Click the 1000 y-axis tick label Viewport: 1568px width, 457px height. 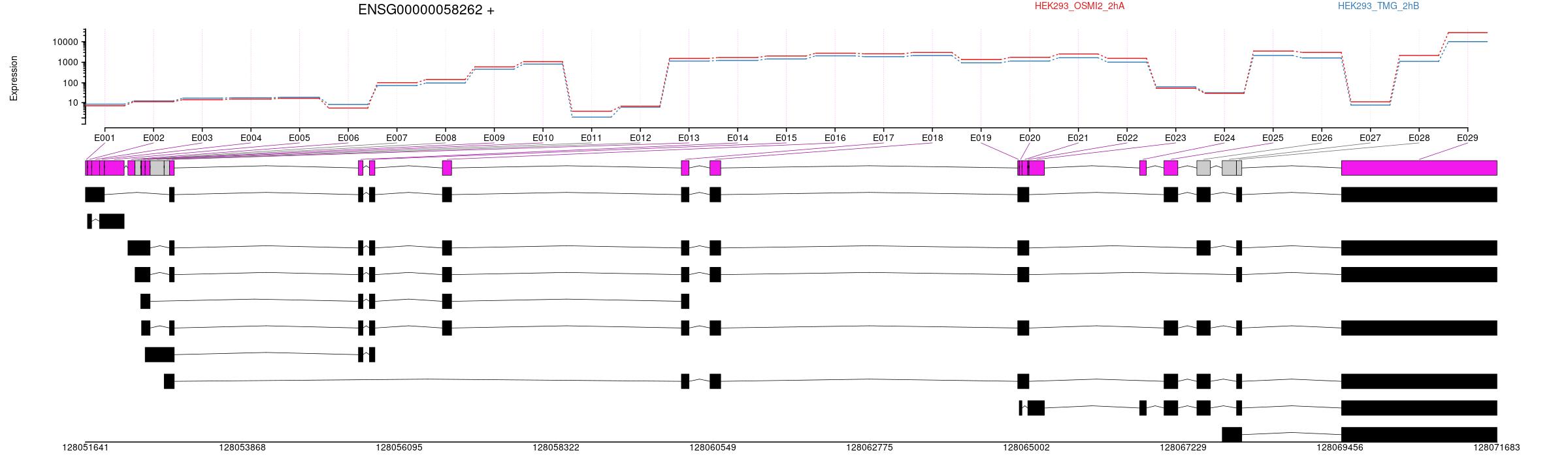[x=69, y=63]
